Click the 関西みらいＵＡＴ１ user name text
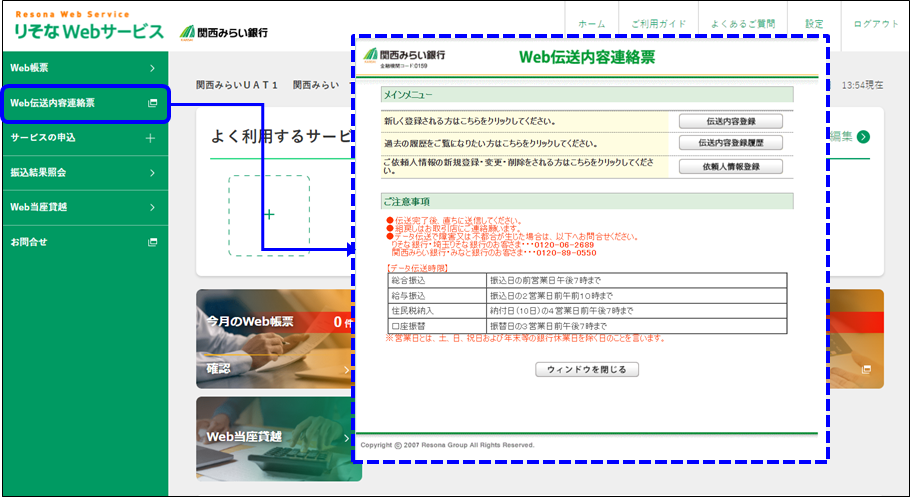The height and width of the screenshot is (497, 910). pos(237,85)
